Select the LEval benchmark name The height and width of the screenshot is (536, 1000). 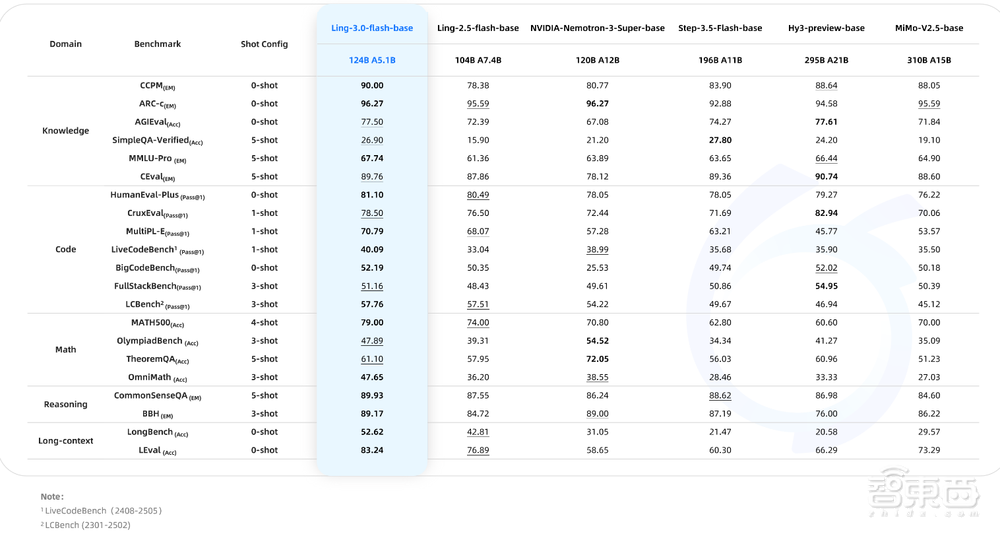(158, 450)
